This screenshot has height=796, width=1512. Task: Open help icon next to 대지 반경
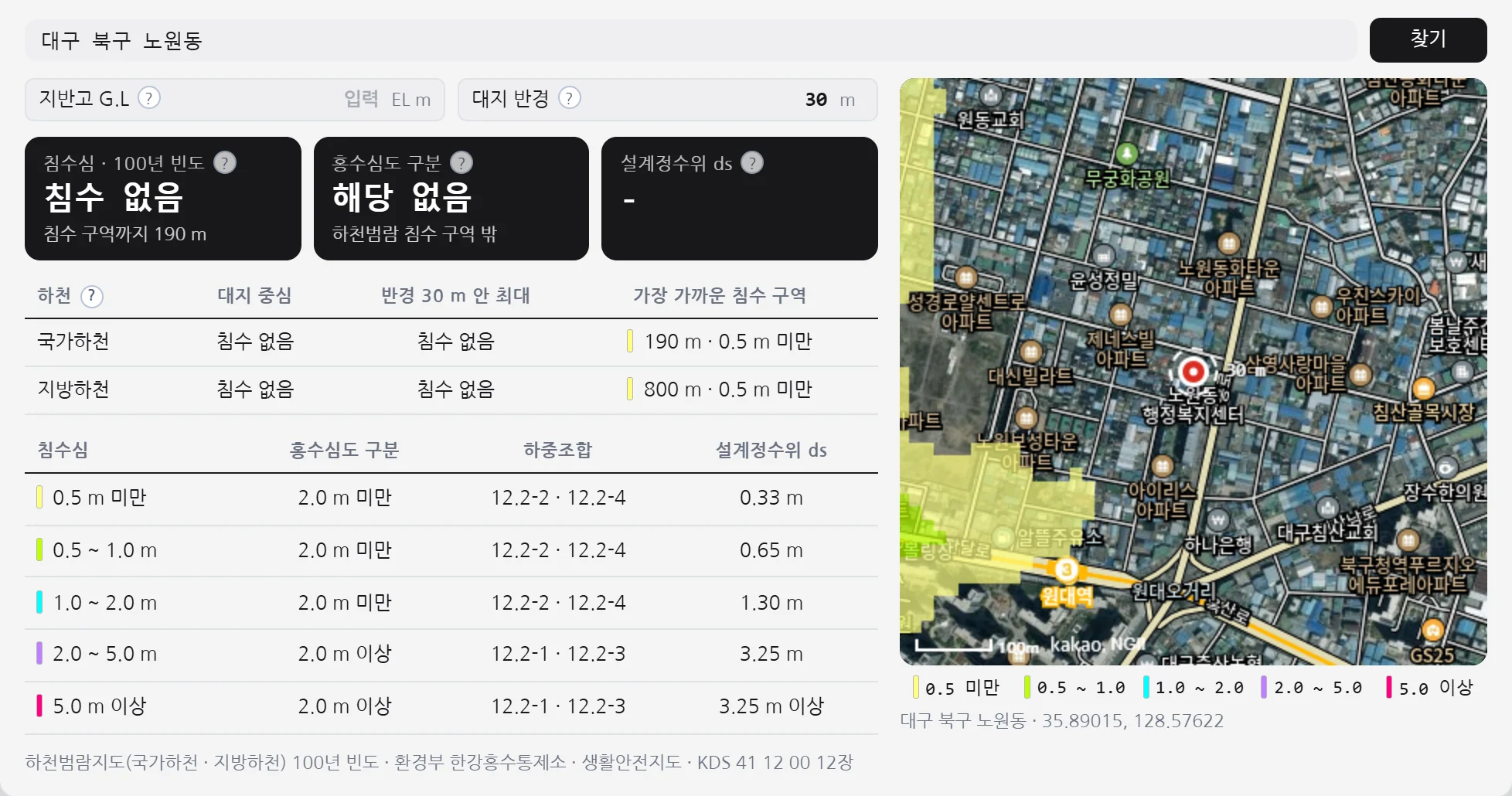tap(570, 98)
